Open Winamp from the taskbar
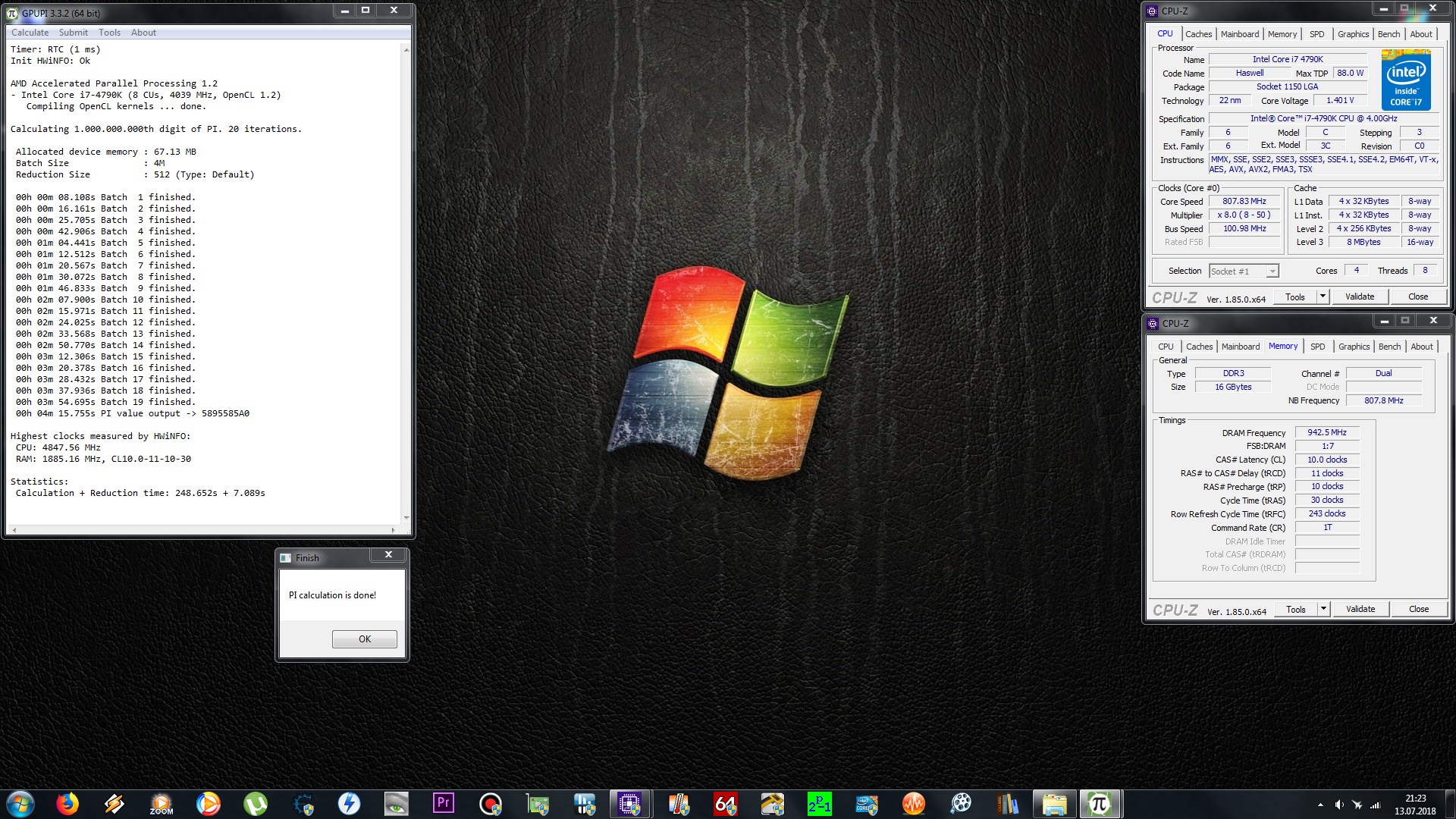Screen dimensions: 1456x819 point(115,804)
